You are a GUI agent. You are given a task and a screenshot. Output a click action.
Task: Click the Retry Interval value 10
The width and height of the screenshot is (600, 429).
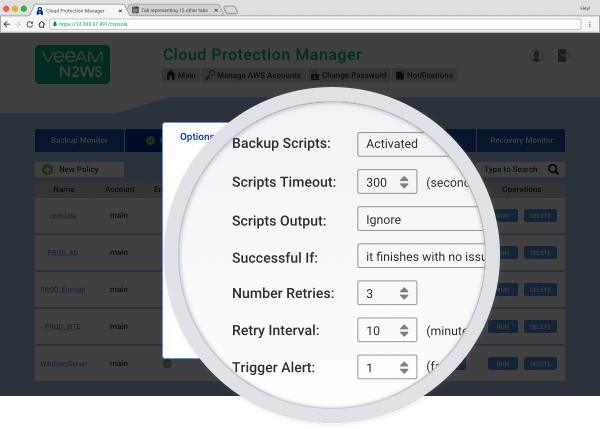[x=373, y=331]
